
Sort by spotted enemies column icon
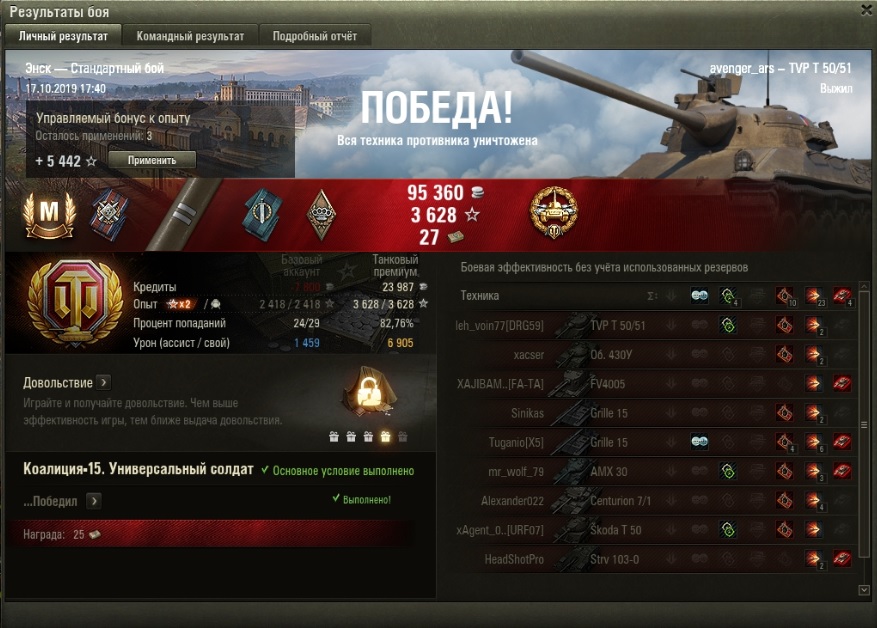click(x=699, y=295)
